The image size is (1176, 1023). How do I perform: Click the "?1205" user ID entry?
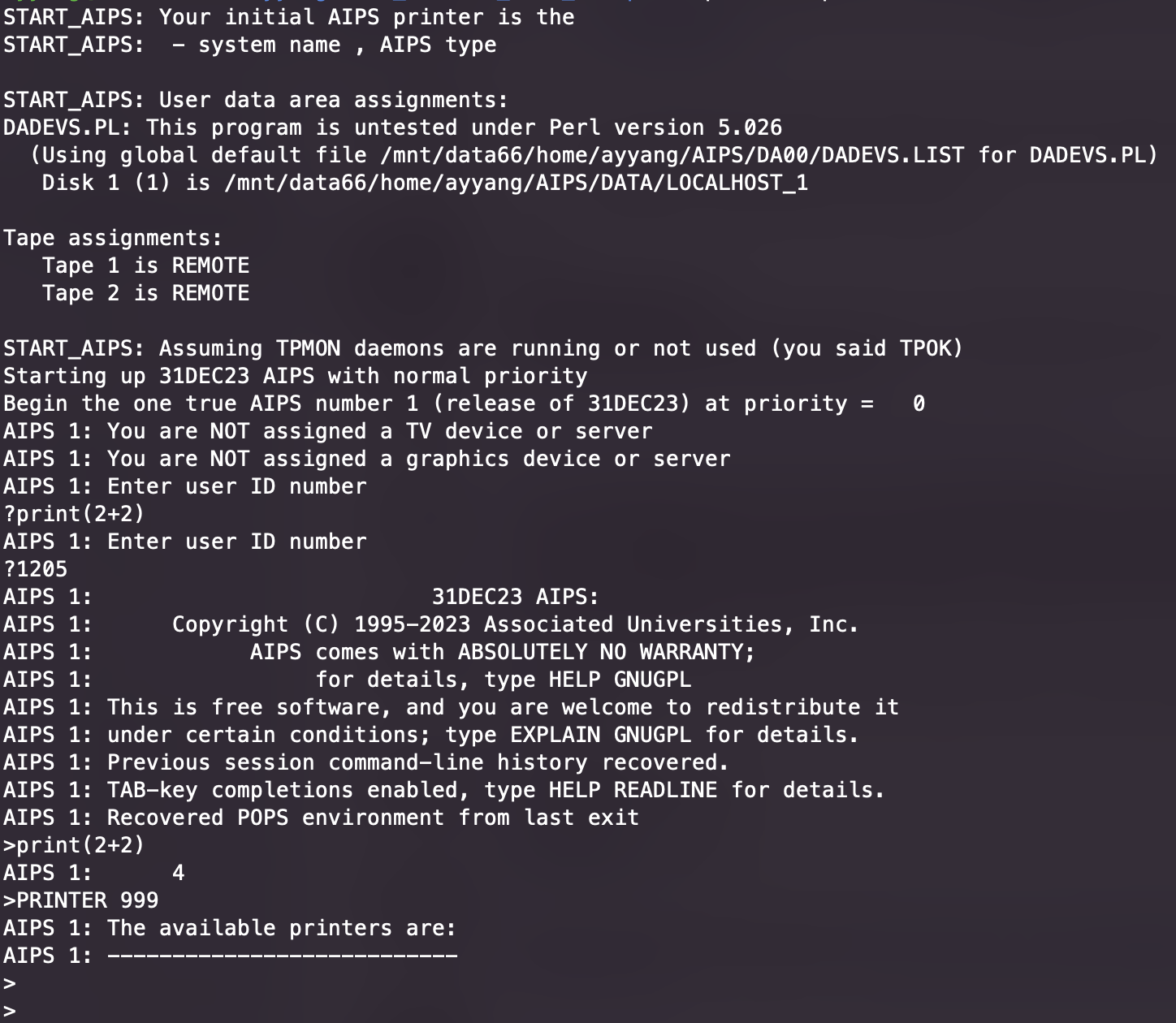[36, 569]
